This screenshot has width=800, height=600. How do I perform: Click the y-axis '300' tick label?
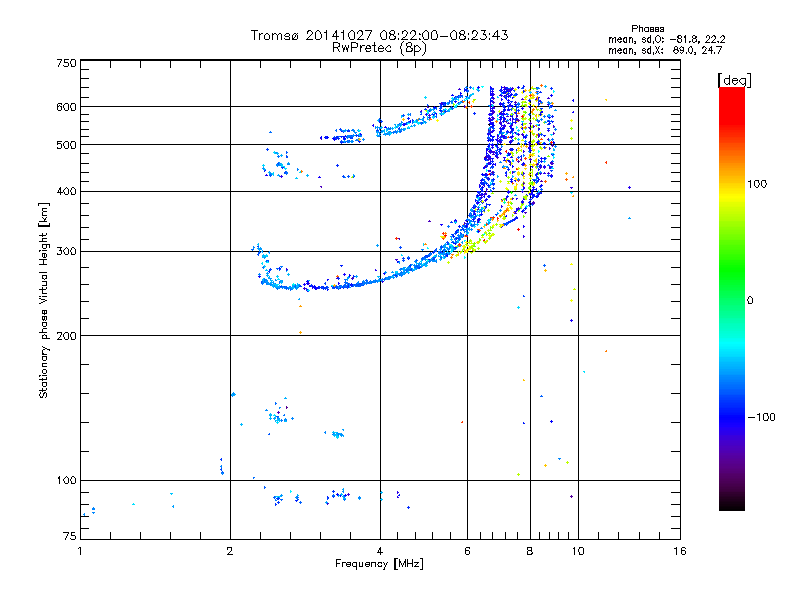coord(66,252)
